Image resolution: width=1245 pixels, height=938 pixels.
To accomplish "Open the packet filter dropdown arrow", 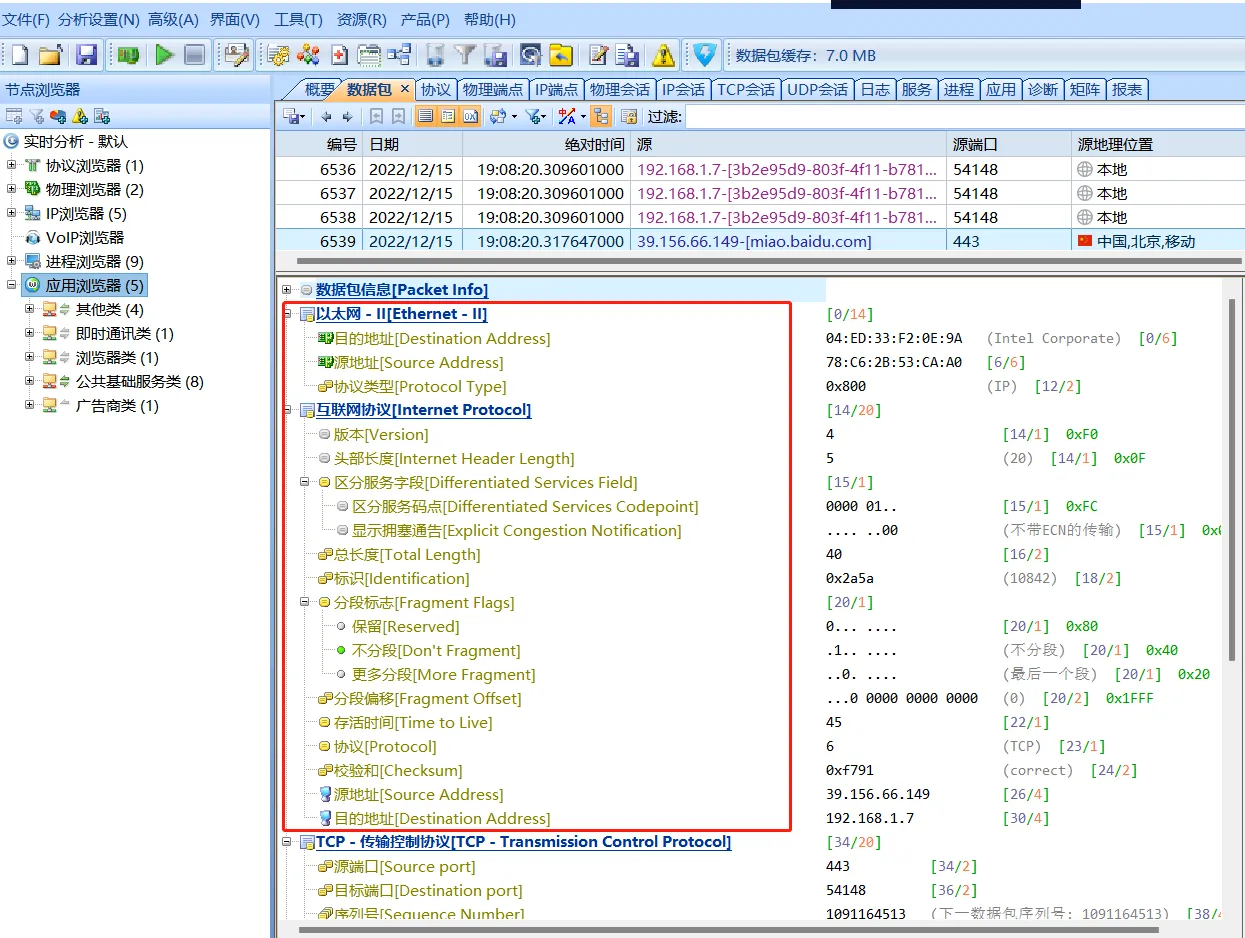I will coord(543,117).
